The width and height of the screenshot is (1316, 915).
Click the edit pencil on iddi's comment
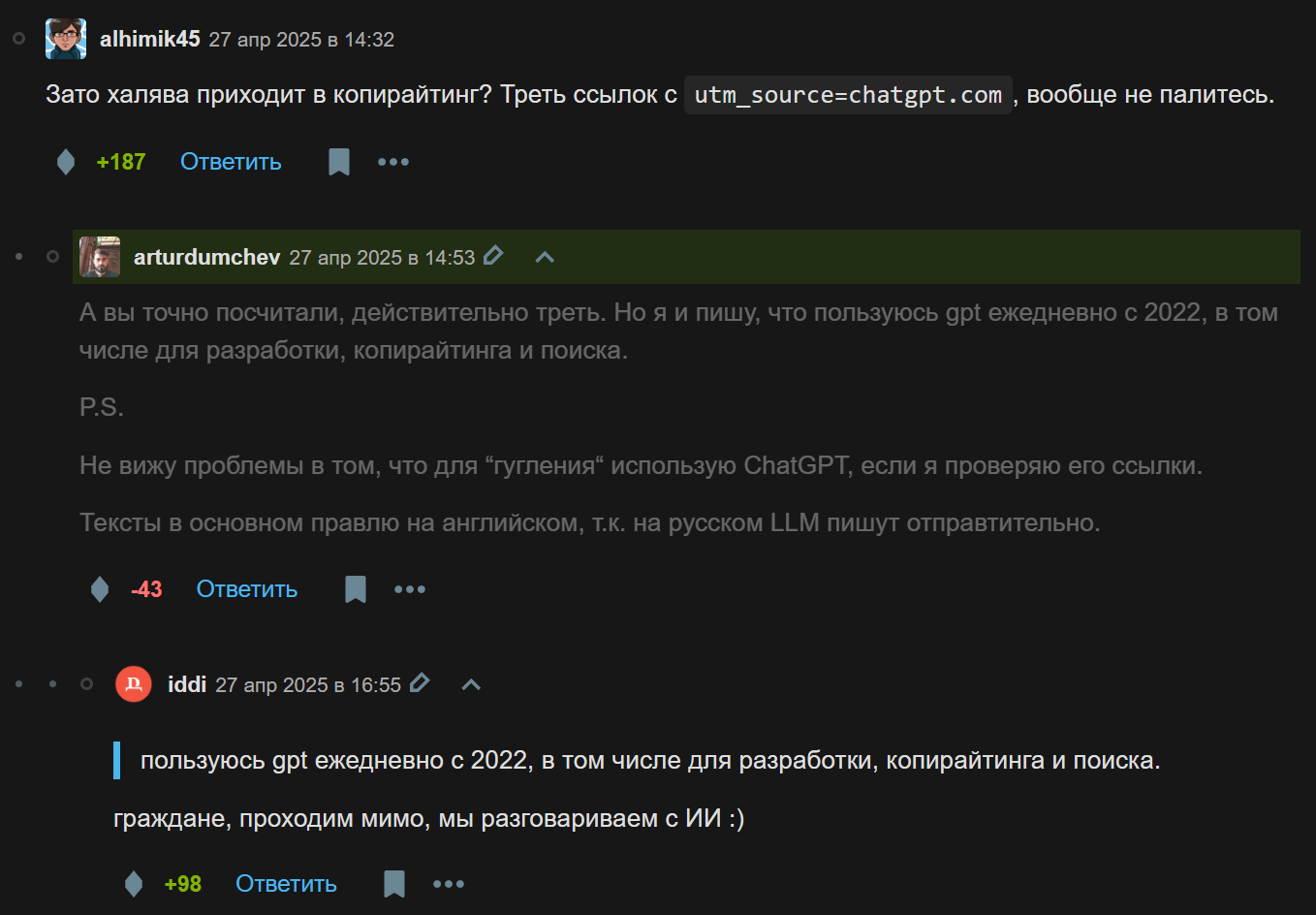420,682
